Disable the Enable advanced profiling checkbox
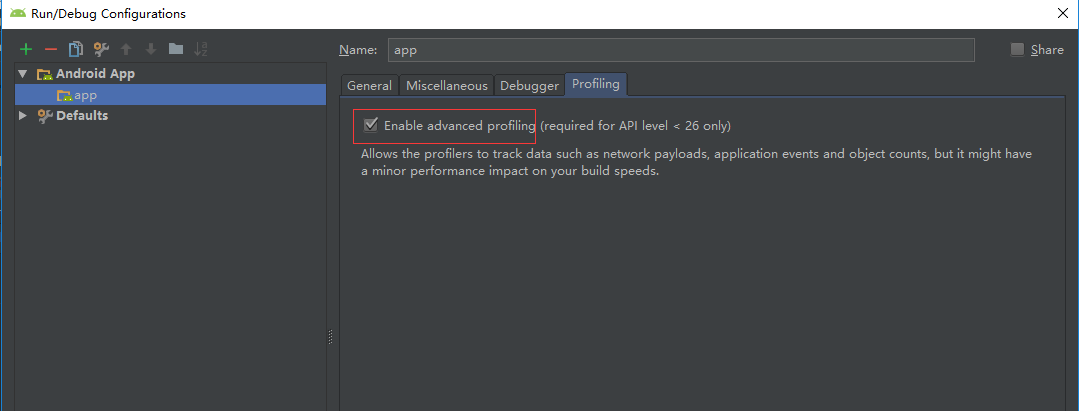 371,125
